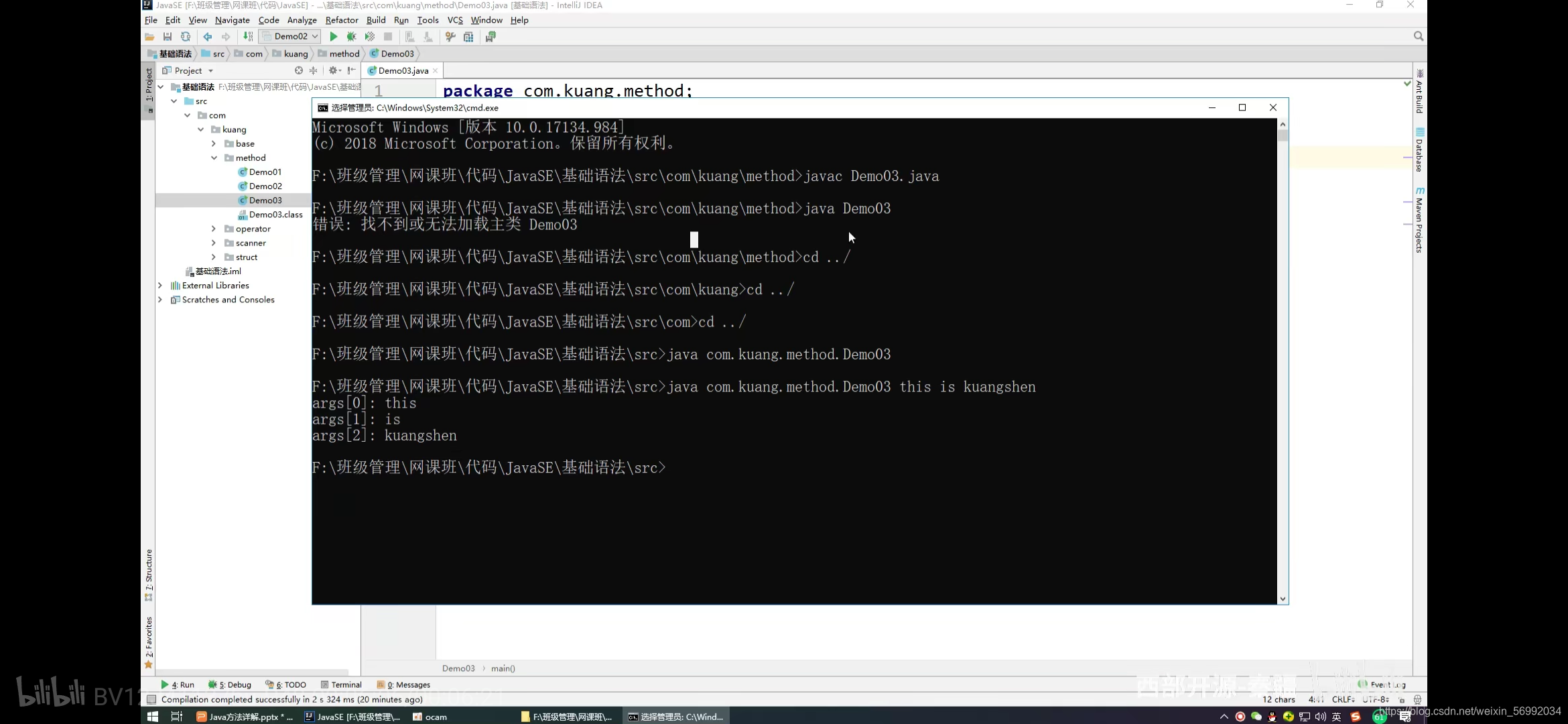Expand the base package node
The width and height of the screenshot is (1568, 724).
click(214, 143)
